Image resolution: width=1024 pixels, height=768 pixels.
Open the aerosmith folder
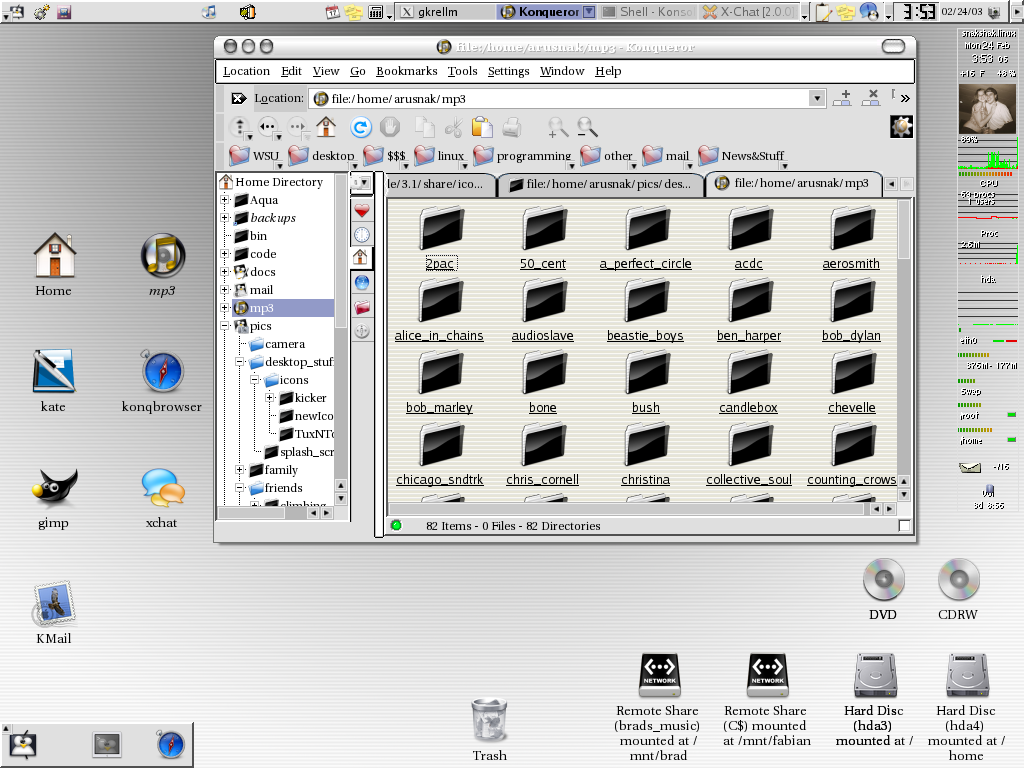[x=851, y=229]
